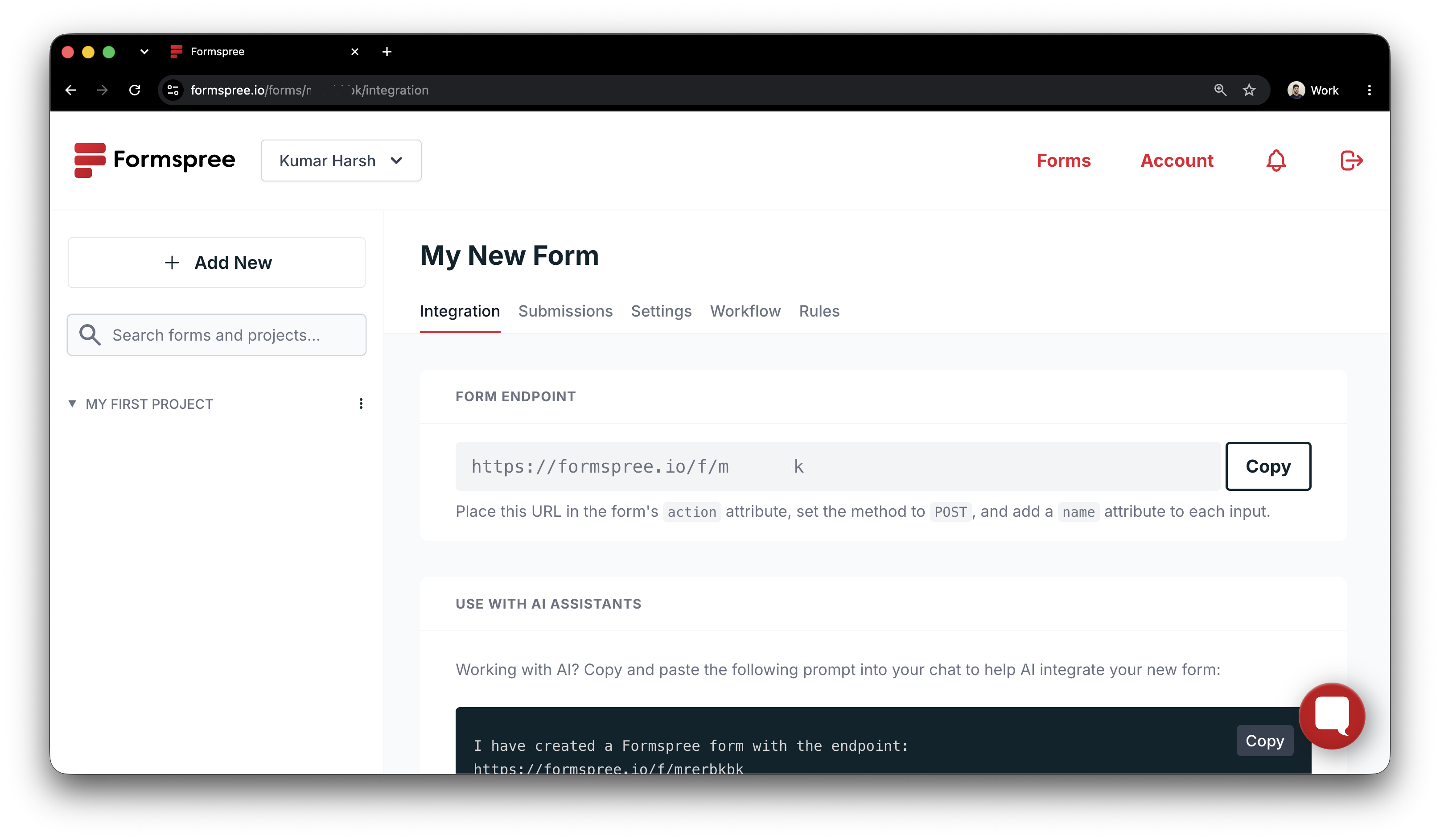Go to Account in top navigation
The image size is (1440, 840).
point(1177,161)
